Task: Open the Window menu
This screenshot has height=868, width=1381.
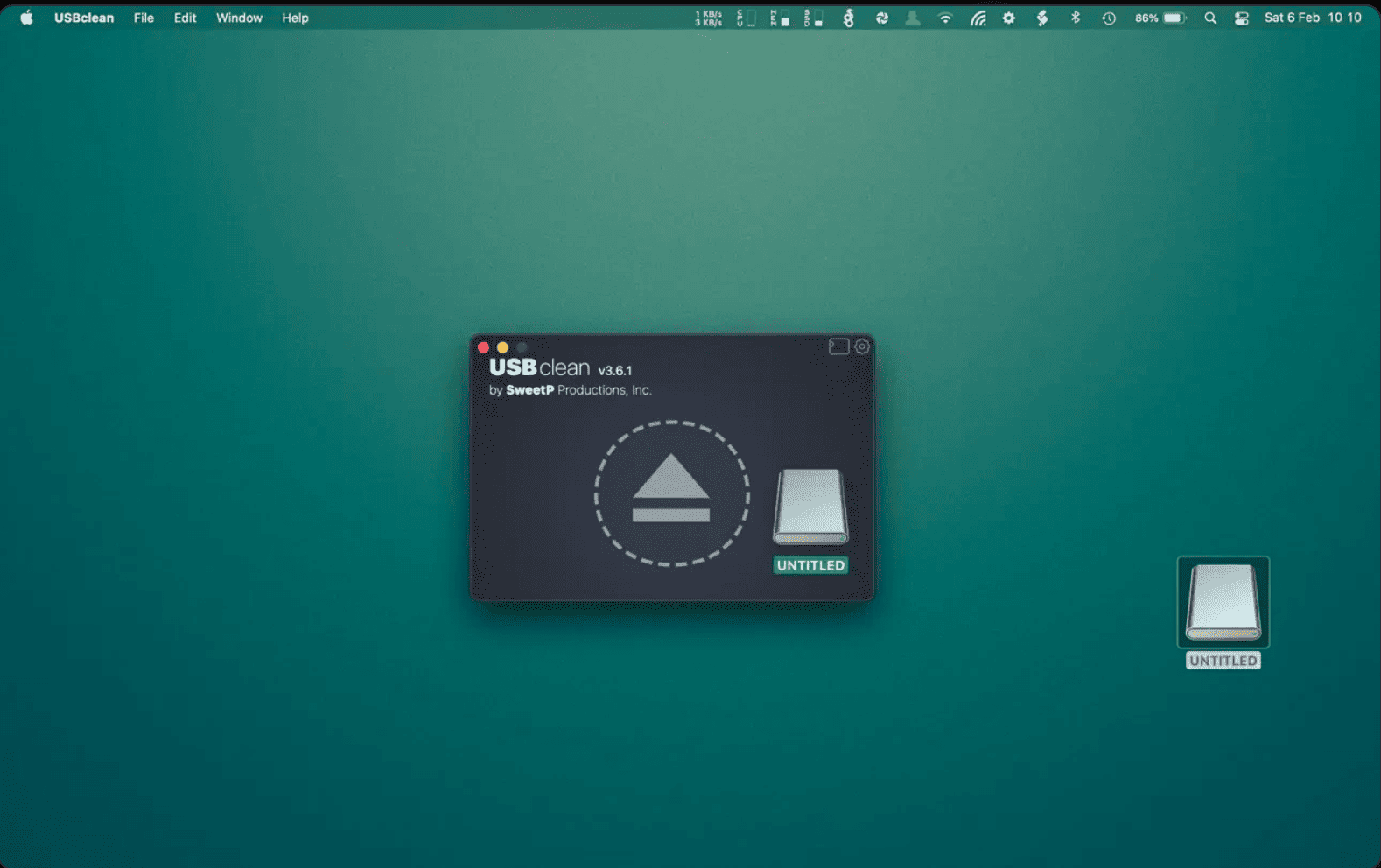Action: [x=239, y=17]
